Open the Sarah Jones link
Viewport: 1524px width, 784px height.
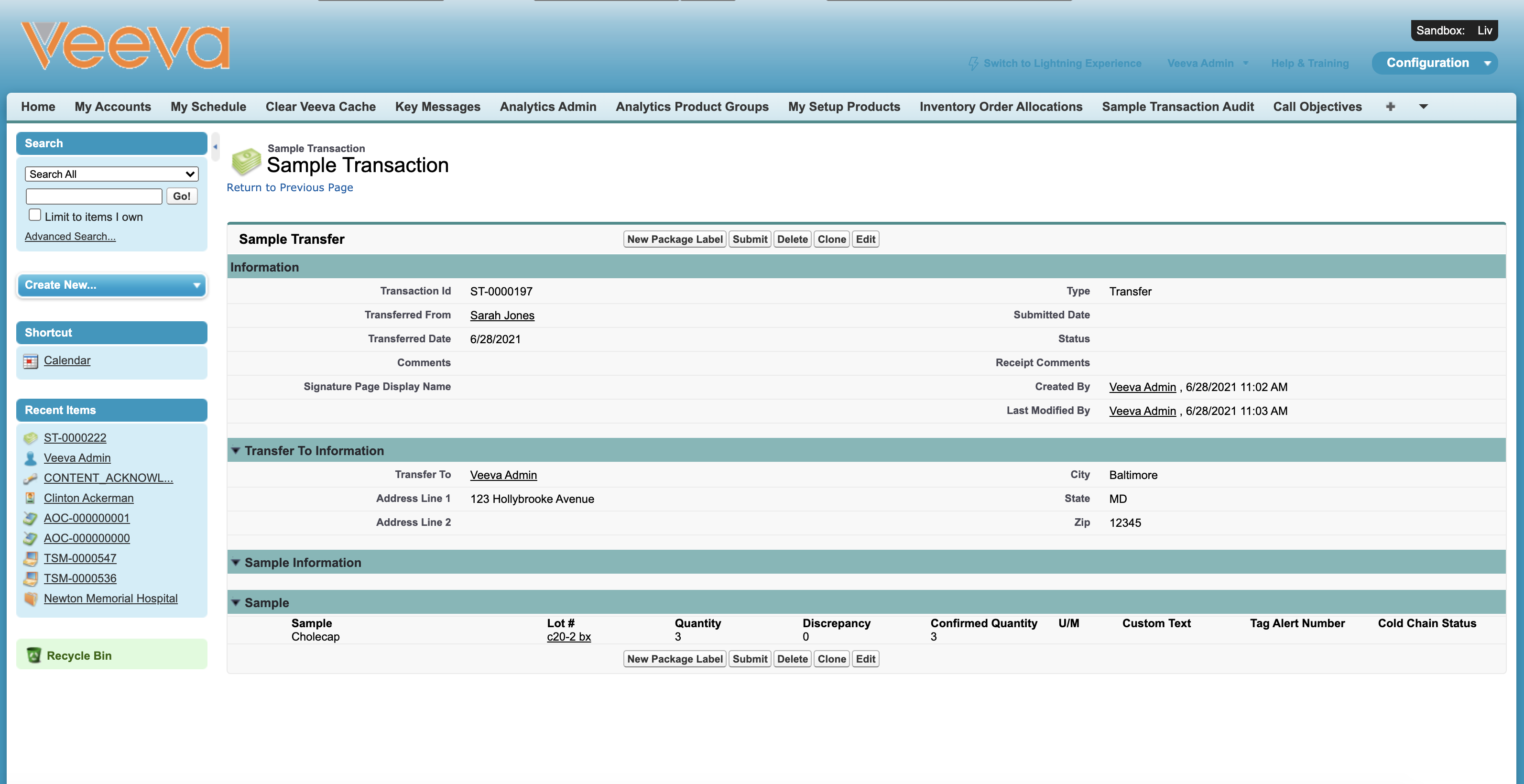tap(501, 316)
